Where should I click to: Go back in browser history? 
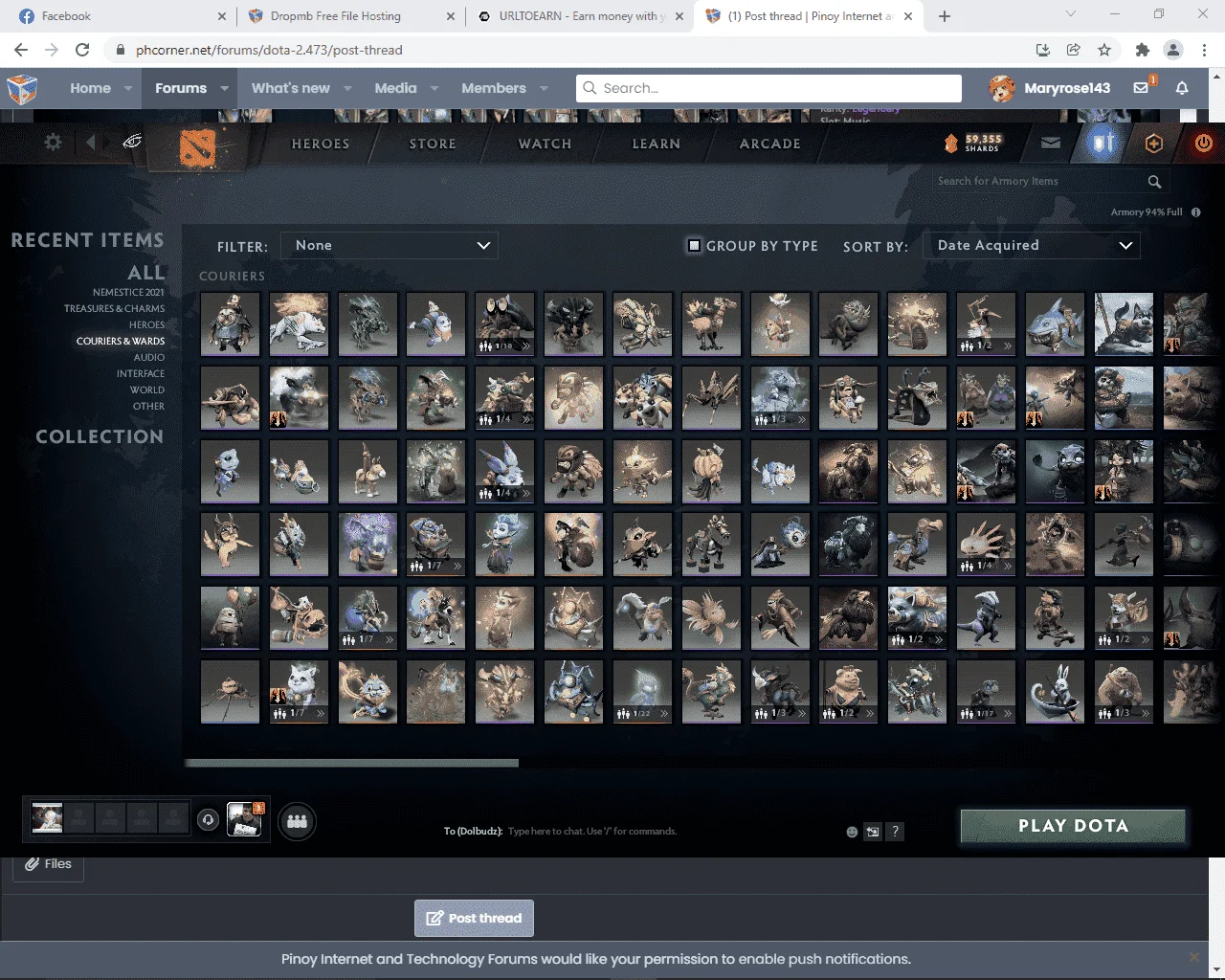(21, 50)
